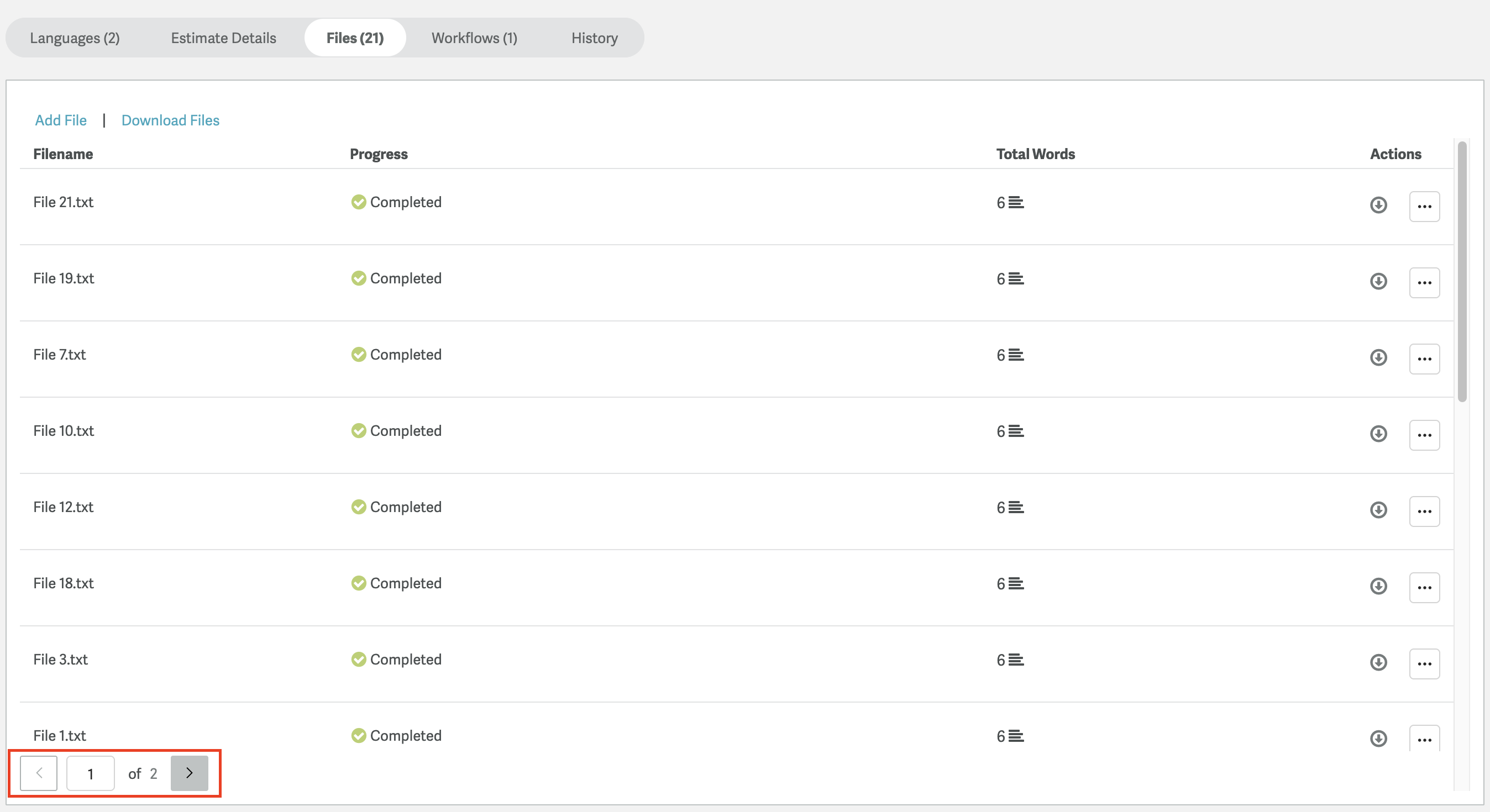Click the Add File link
The width and height of the screenshot is (1490, 812).
click(61, 120)
